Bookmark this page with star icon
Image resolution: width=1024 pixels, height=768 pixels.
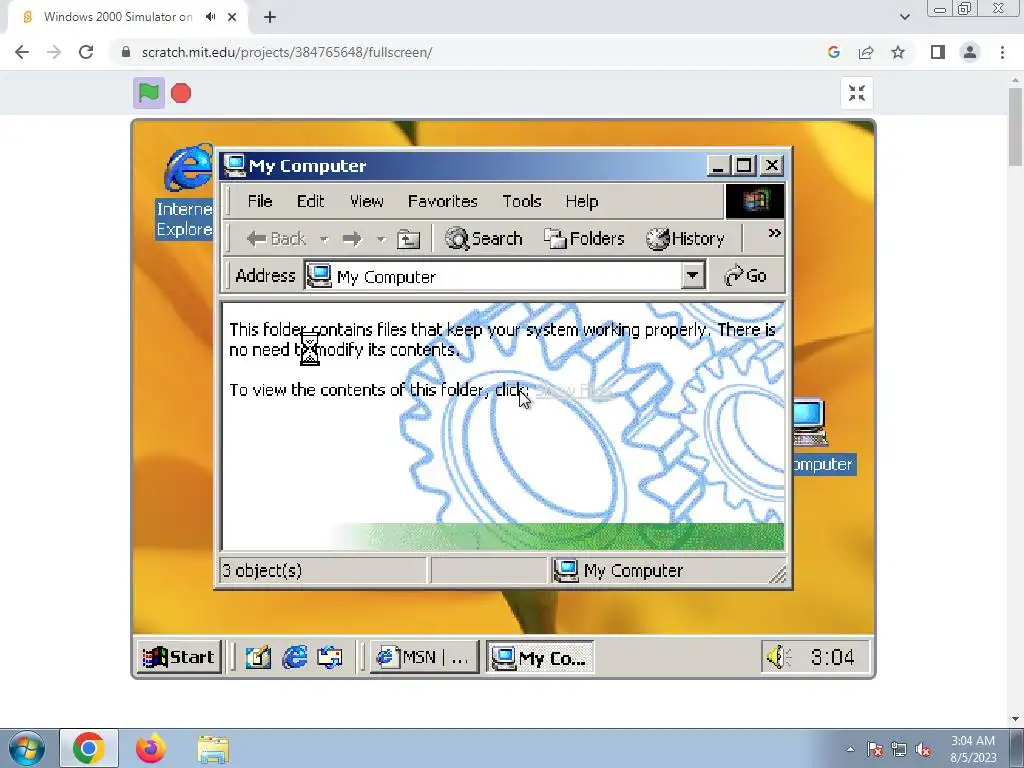tap(898, 52)
